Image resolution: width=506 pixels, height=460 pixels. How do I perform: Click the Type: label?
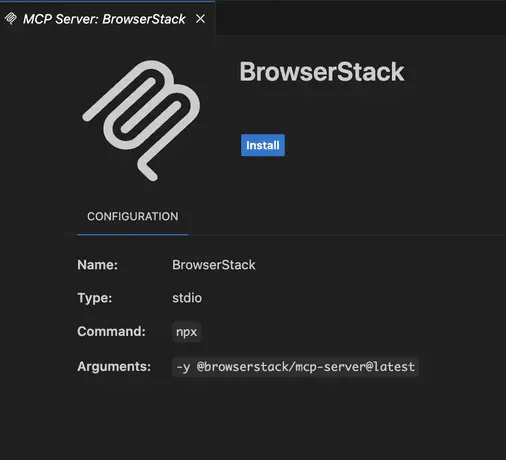(95, 298)
